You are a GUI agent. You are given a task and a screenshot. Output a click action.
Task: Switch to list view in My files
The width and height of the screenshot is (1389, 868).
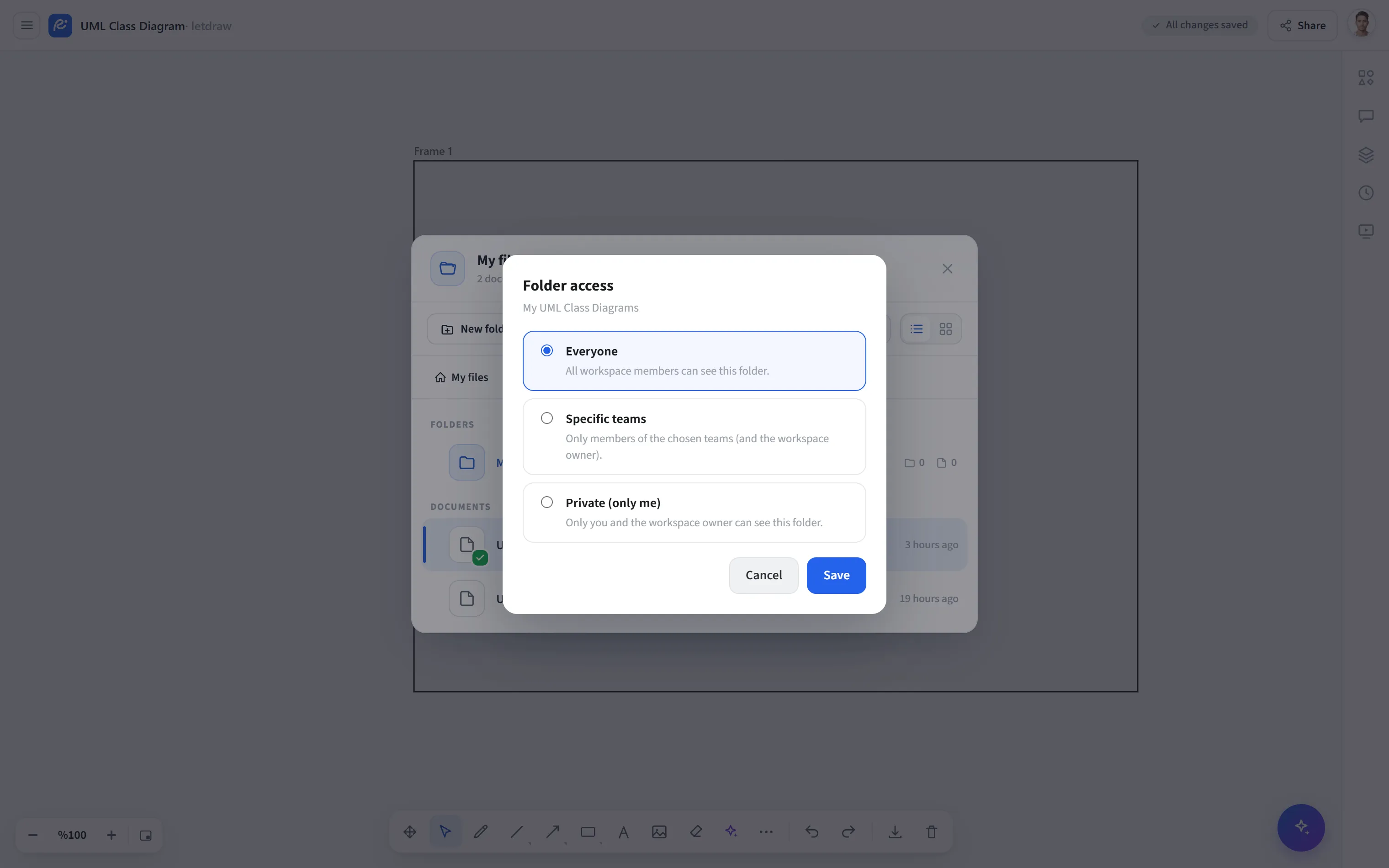[917, 329]
